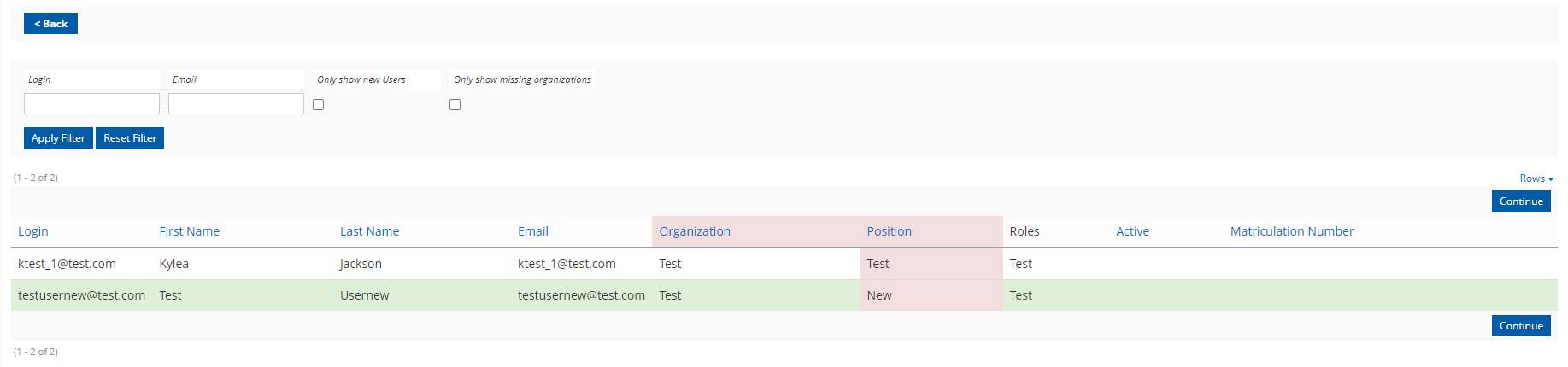Sort table by Email column header
The width and height of the screenshot is (1568, 367).
533,231
